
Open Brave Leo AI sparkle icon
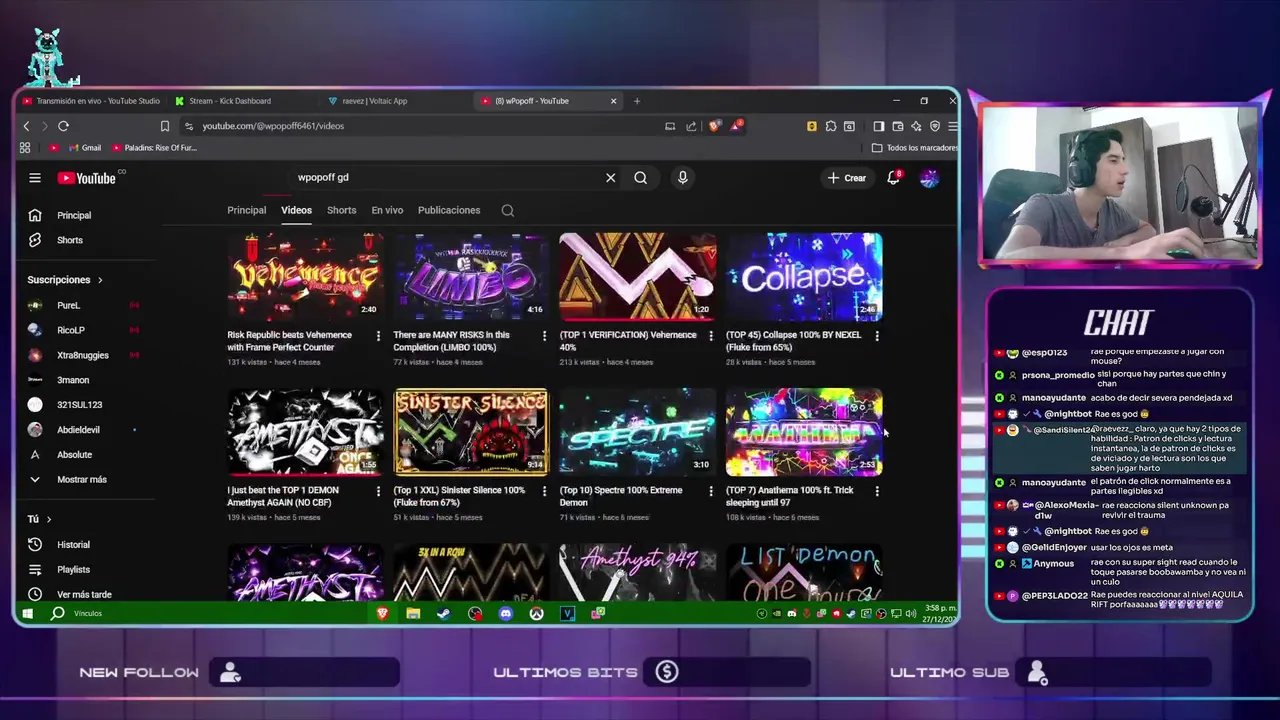(916, 126)
